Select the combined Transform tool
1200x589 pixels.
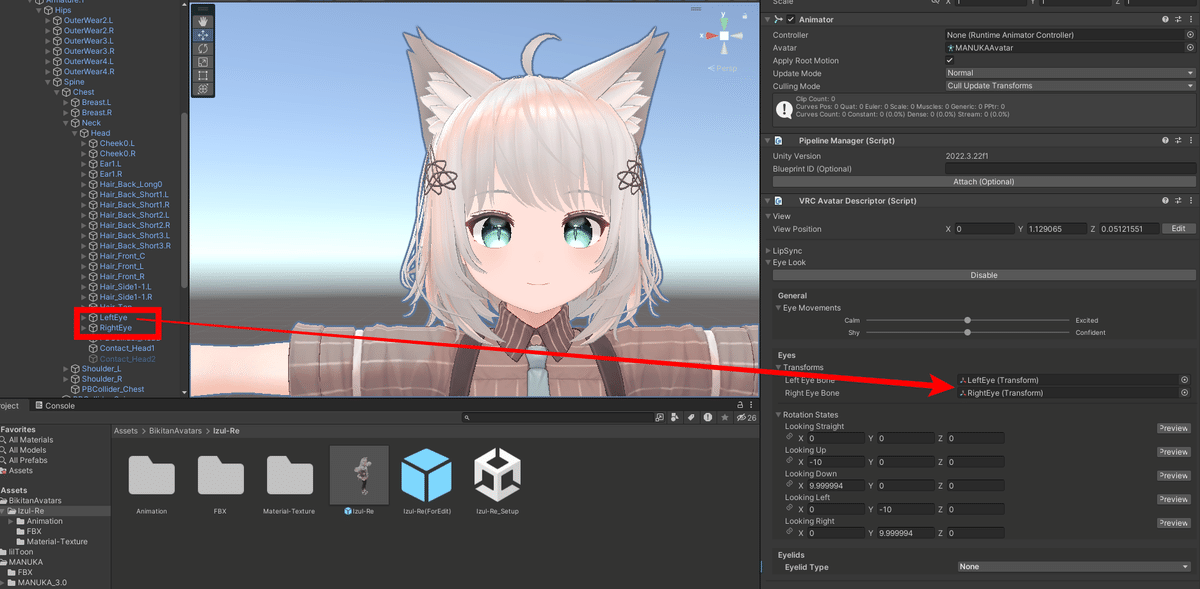pyautogui.click(x=203, y=89)
